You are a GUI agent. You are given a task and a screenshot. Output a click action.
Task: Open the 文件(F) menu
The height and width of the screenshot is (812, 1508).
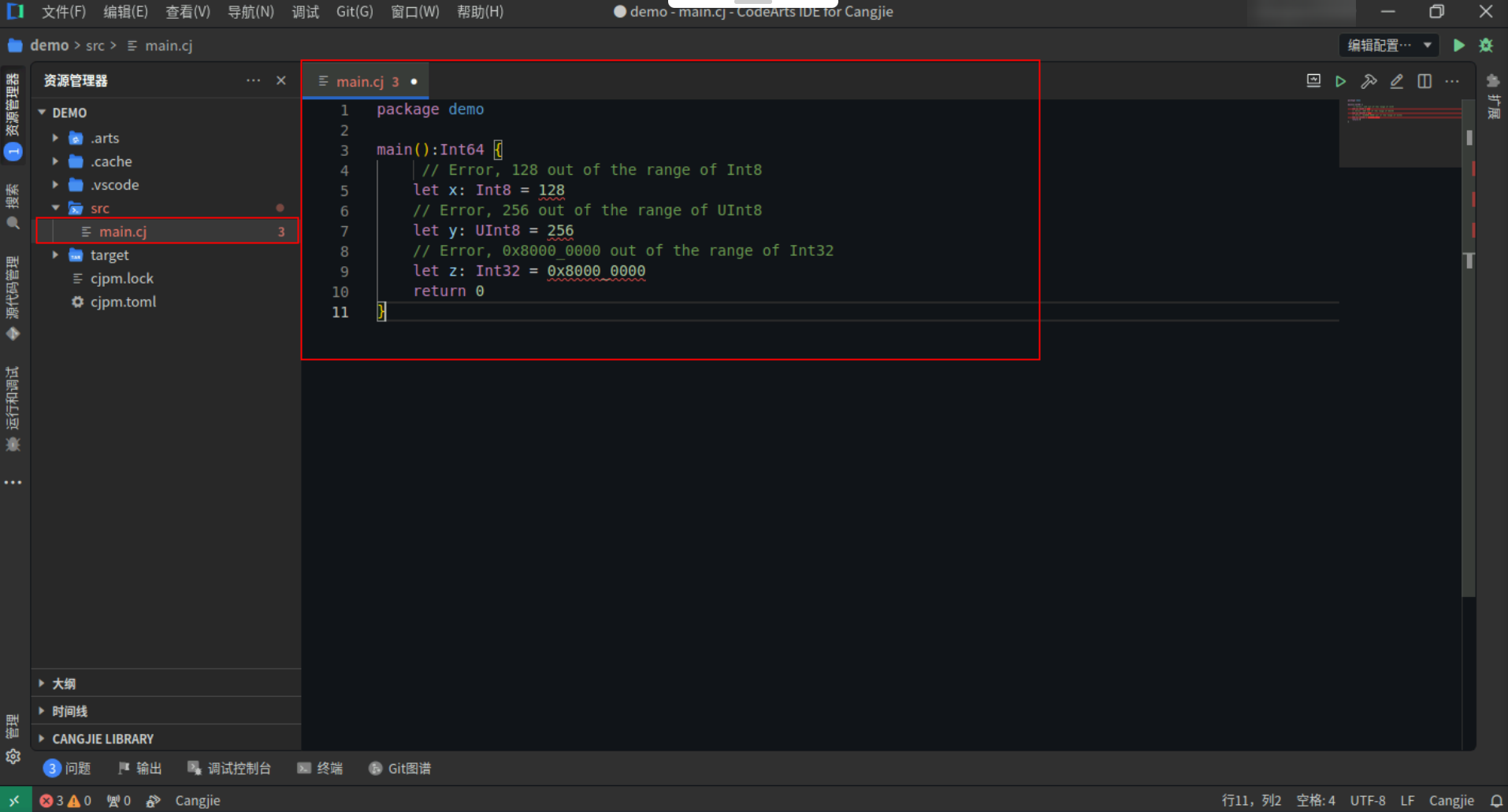click(x=63, y=12)
